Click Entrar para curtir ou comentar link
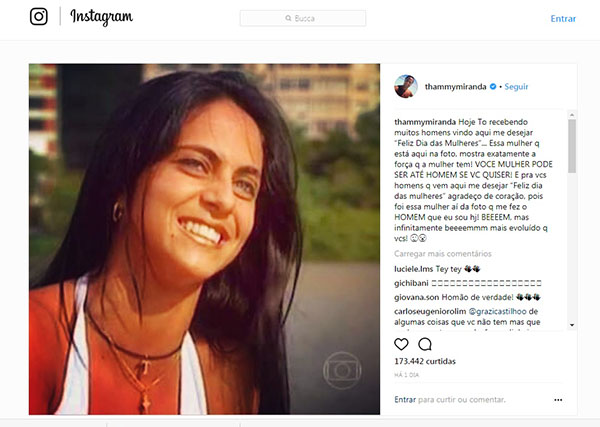 tap(405, 399)
